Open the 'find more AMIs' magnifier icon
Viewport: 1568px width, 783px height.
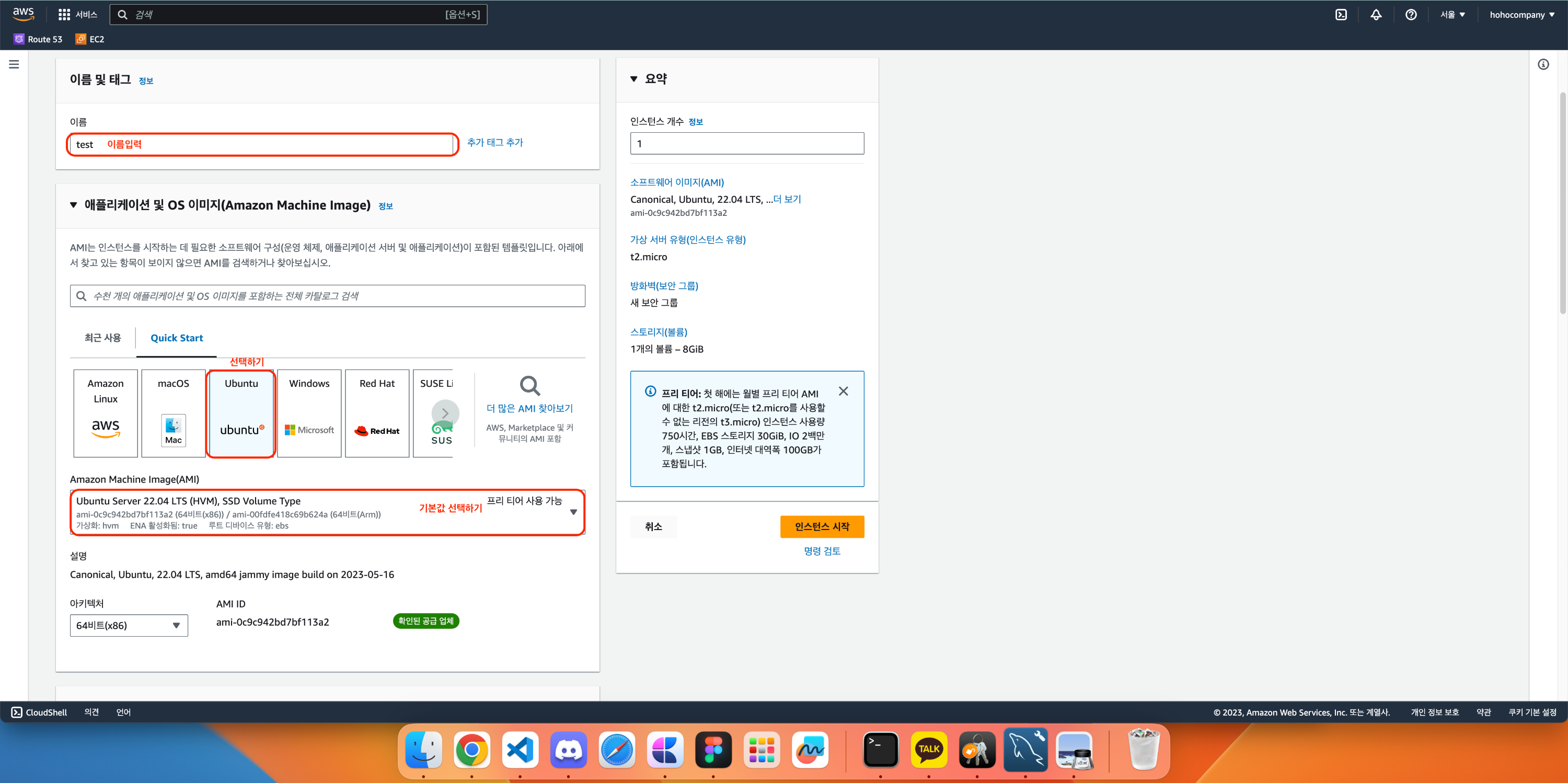point(529,386)
